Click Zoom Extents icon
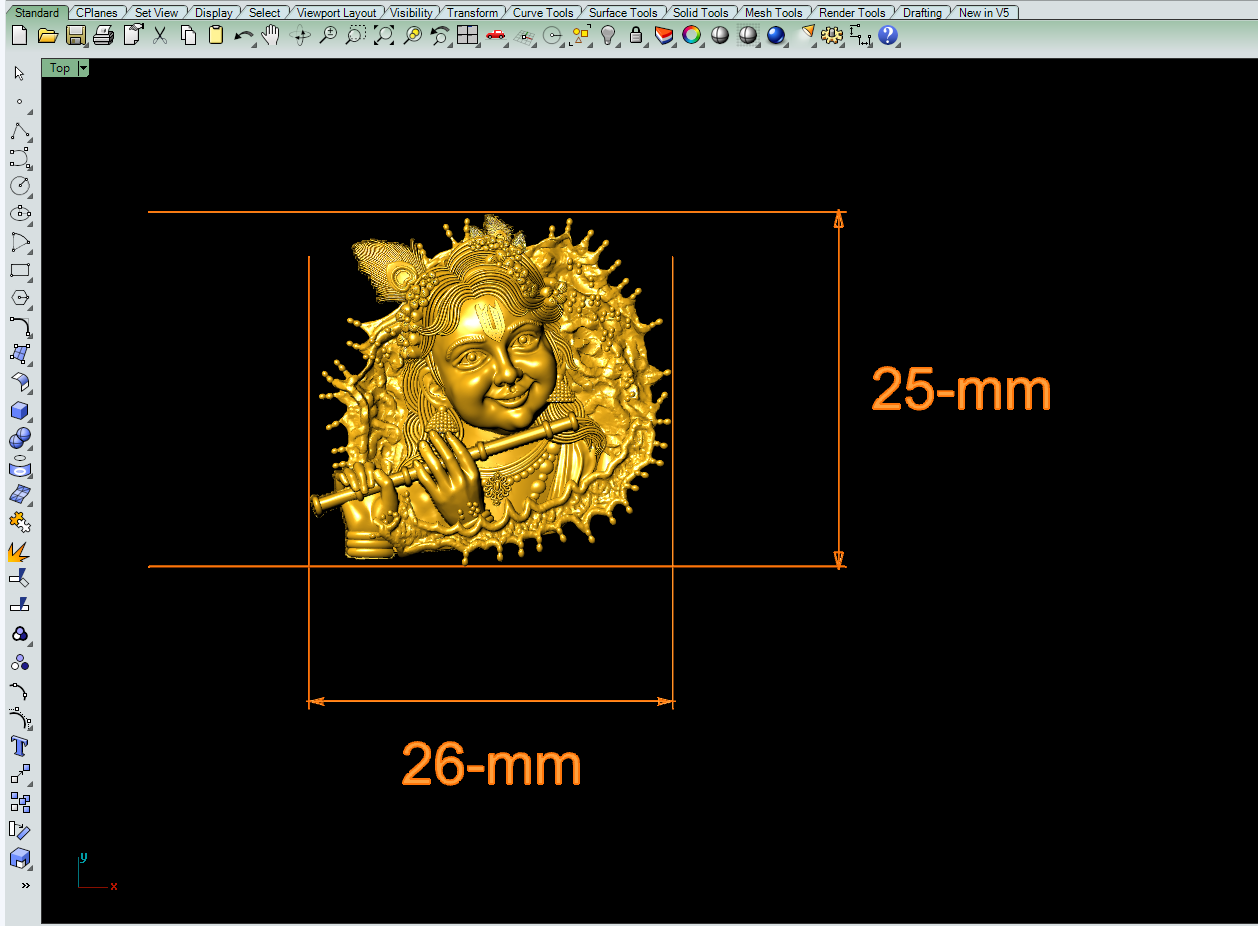 [x=384, y=35]
